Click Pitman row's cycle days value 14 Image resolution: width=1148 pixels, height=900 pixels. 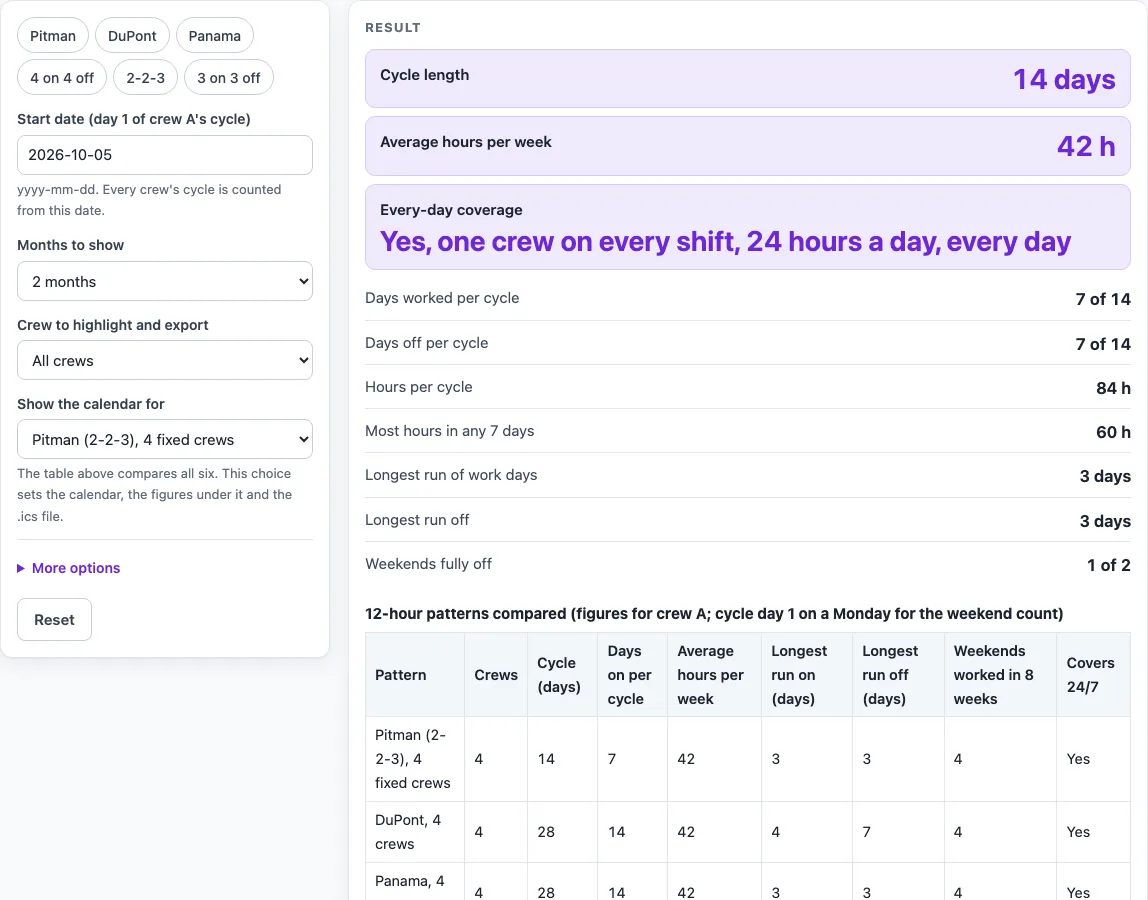click(546, 759)
